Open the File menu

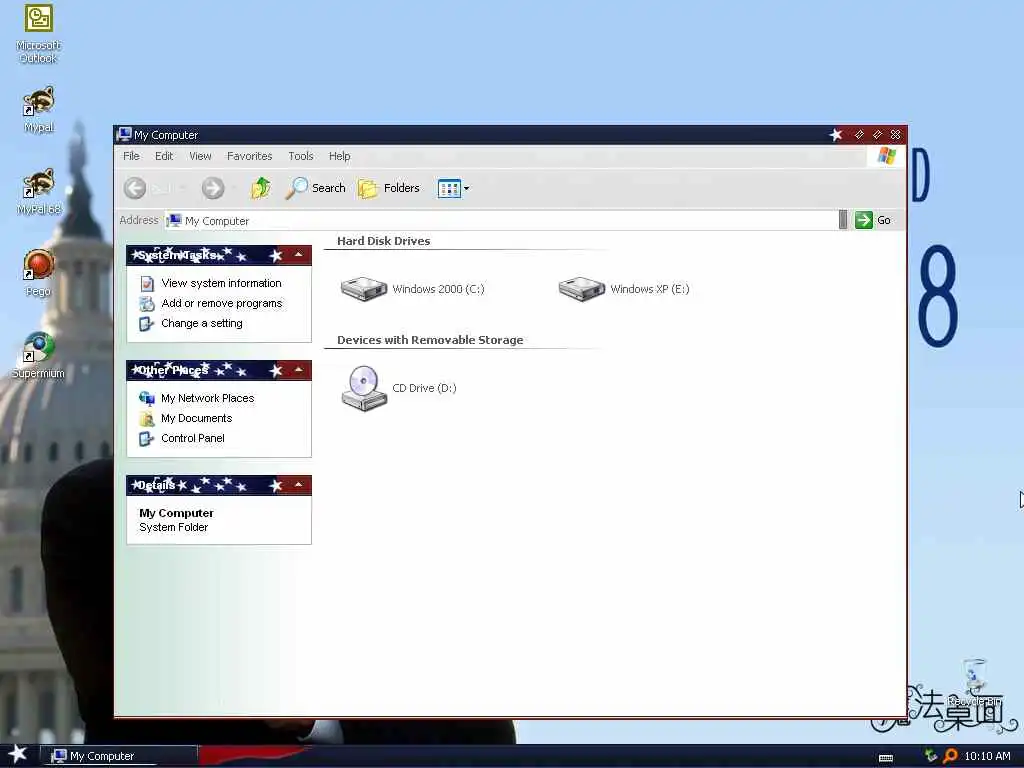click(x=131, y=156)
